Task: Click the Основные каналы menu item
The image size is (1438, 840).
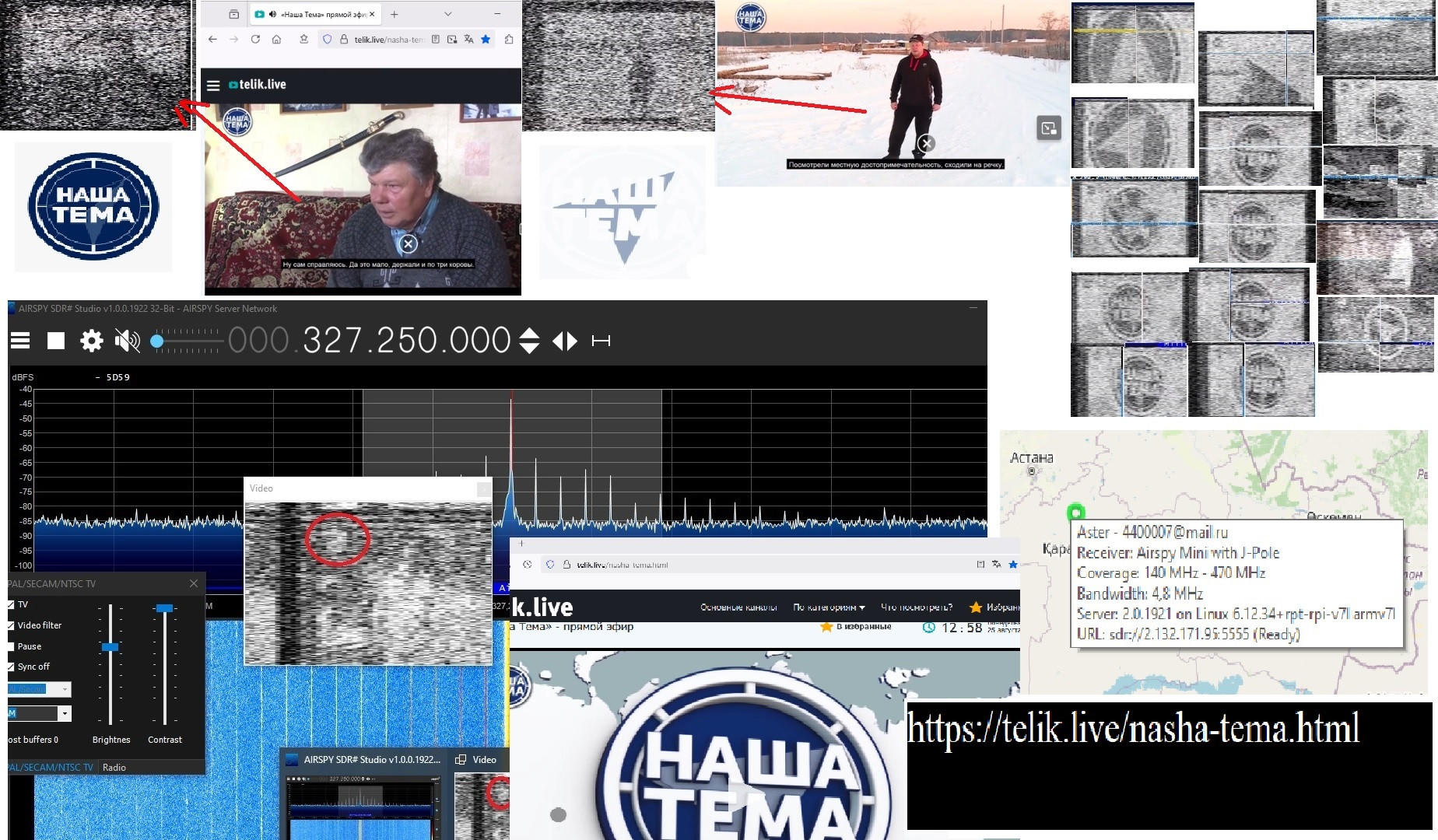Action: [738, 607]
